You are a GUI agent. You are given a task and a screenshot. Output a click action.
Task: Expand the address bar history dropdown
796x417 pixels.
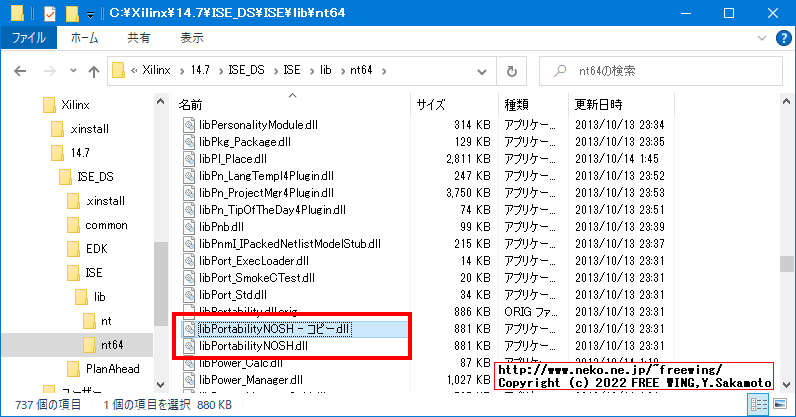pos(482,72)
